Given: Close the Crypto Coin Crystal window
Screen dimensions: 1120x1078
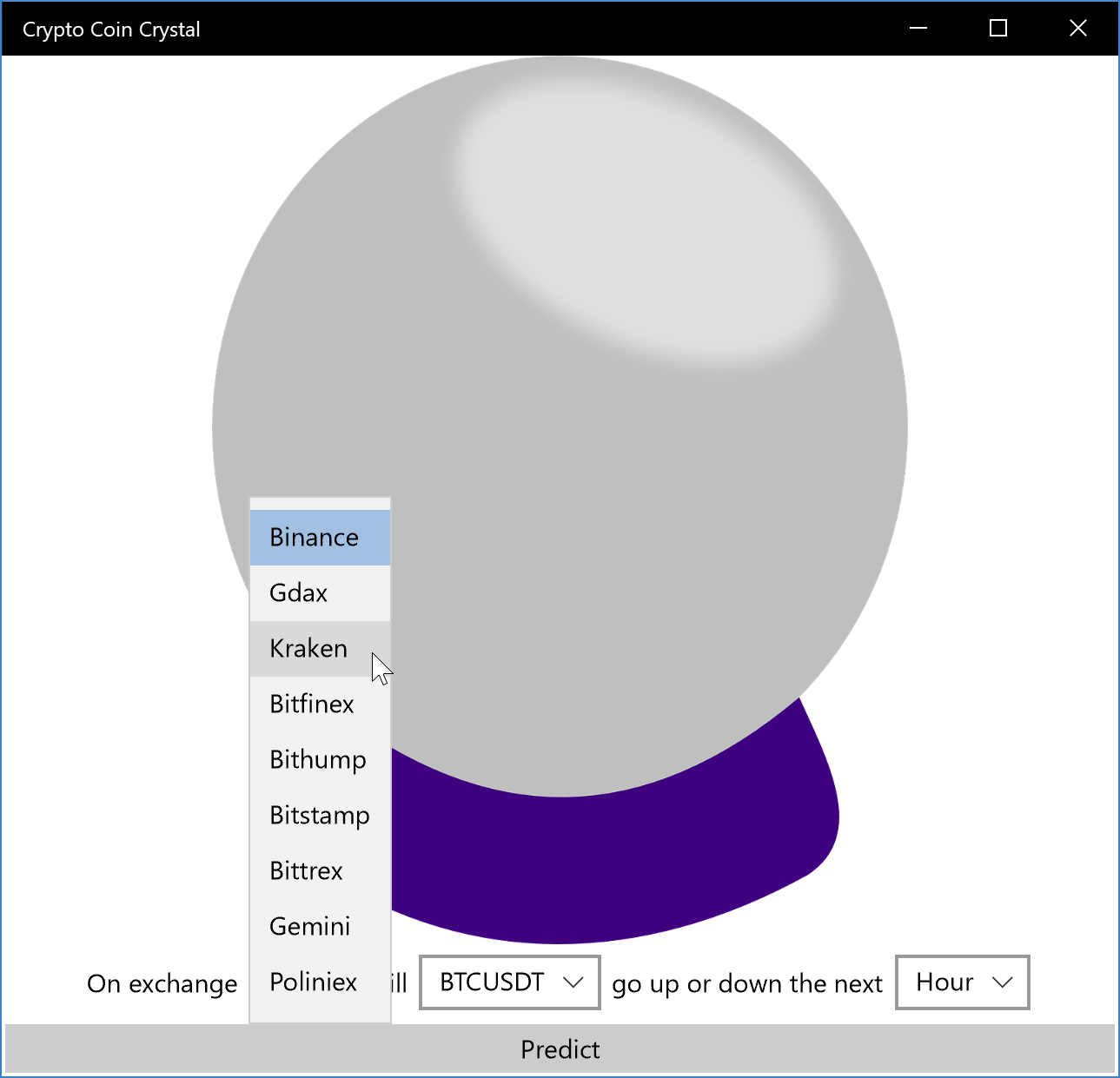Looking at the screenshot, I should coord(1078,29).
